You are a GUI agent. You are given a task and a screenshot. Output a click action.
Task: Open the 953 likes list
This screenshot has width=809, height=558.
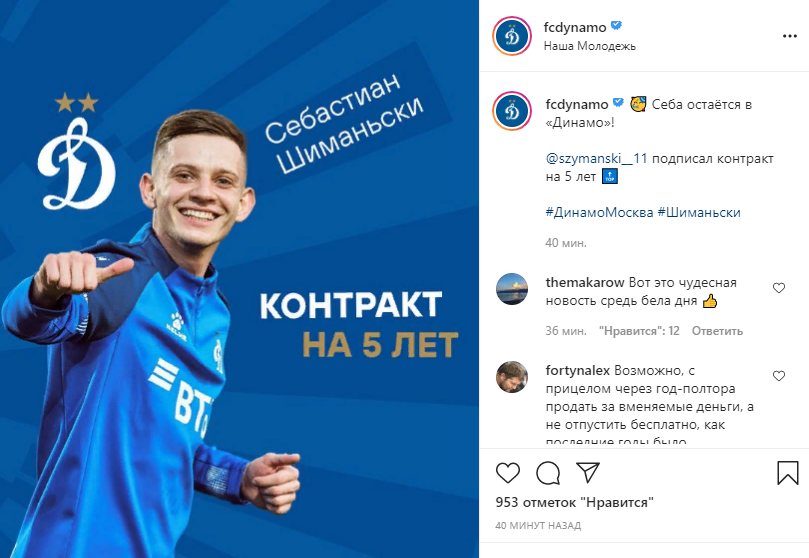tap(574, 502)
